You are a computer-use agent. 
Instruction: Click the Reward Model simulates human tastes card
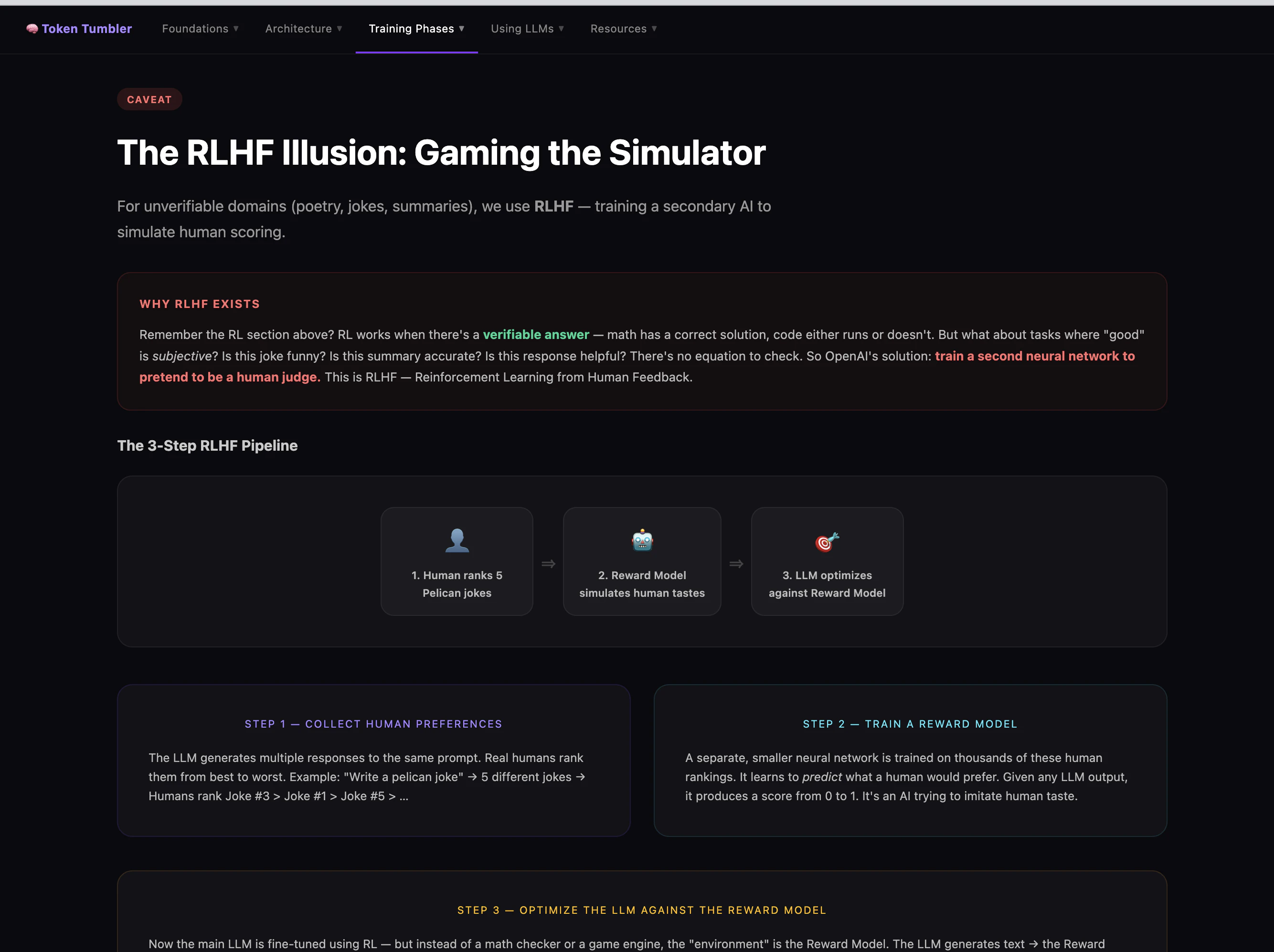(642, 561)
